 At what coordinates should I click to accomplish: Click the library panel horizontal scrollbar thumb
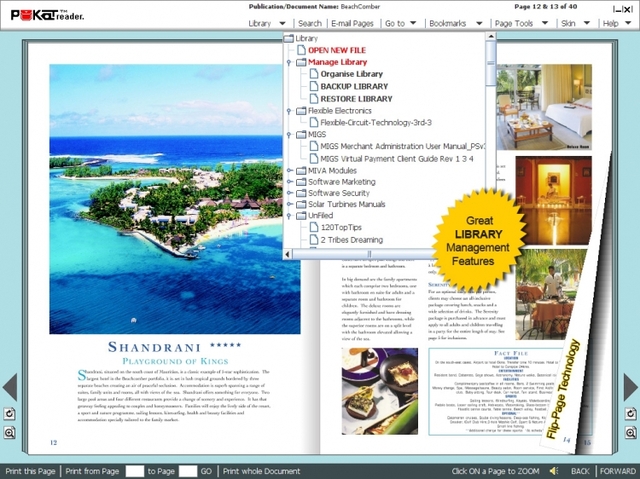click(369, 255)
